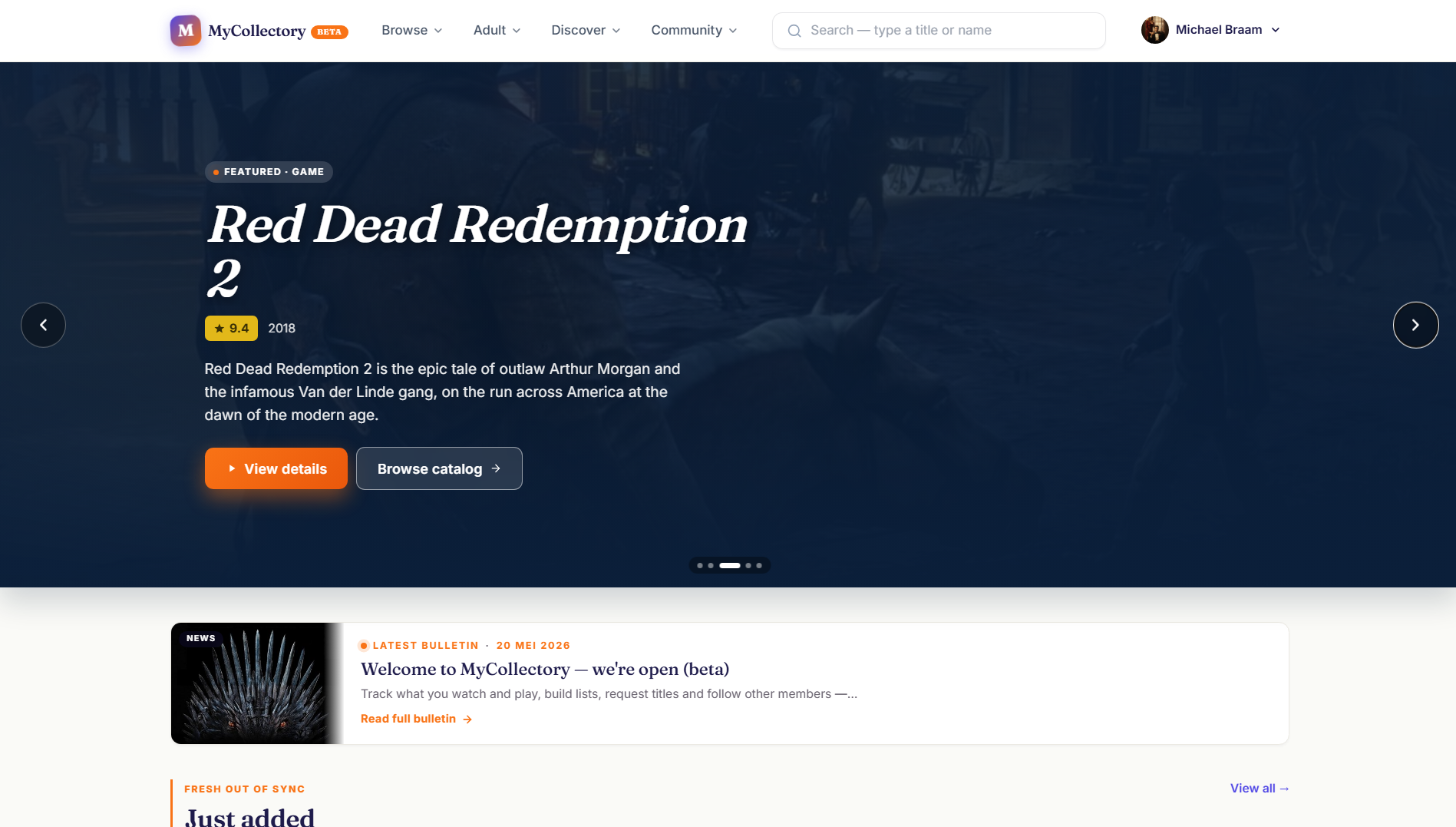Open the Welcome to MyCollectory bulletin headline
The image size is (1456, 827).
(x=545, y=669)
